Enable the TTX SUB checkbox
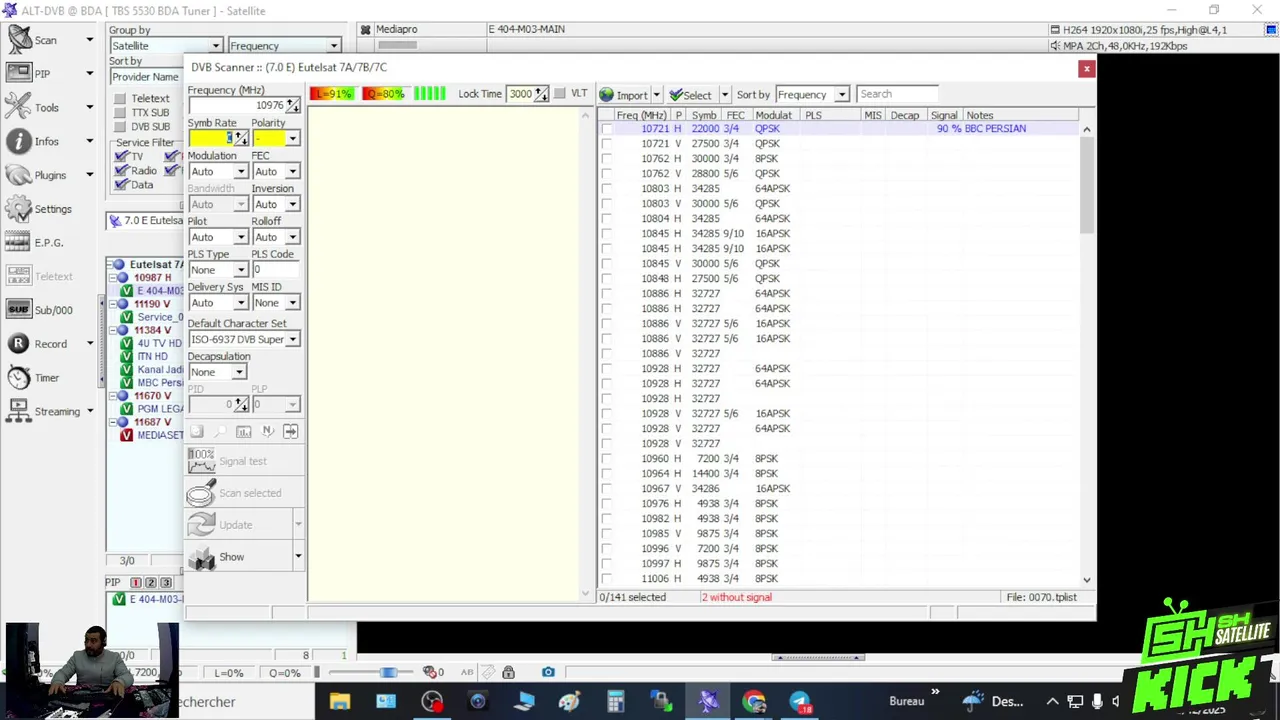This screenshot has height=720, width=1280. [120, 113]
